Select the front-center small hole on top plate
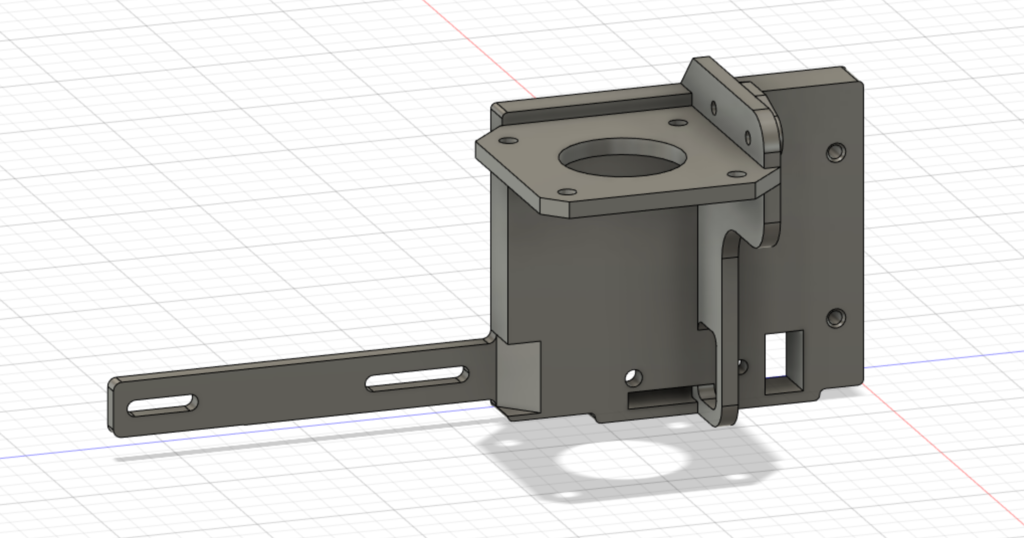The image size is (1024, 538). (566, 191)
